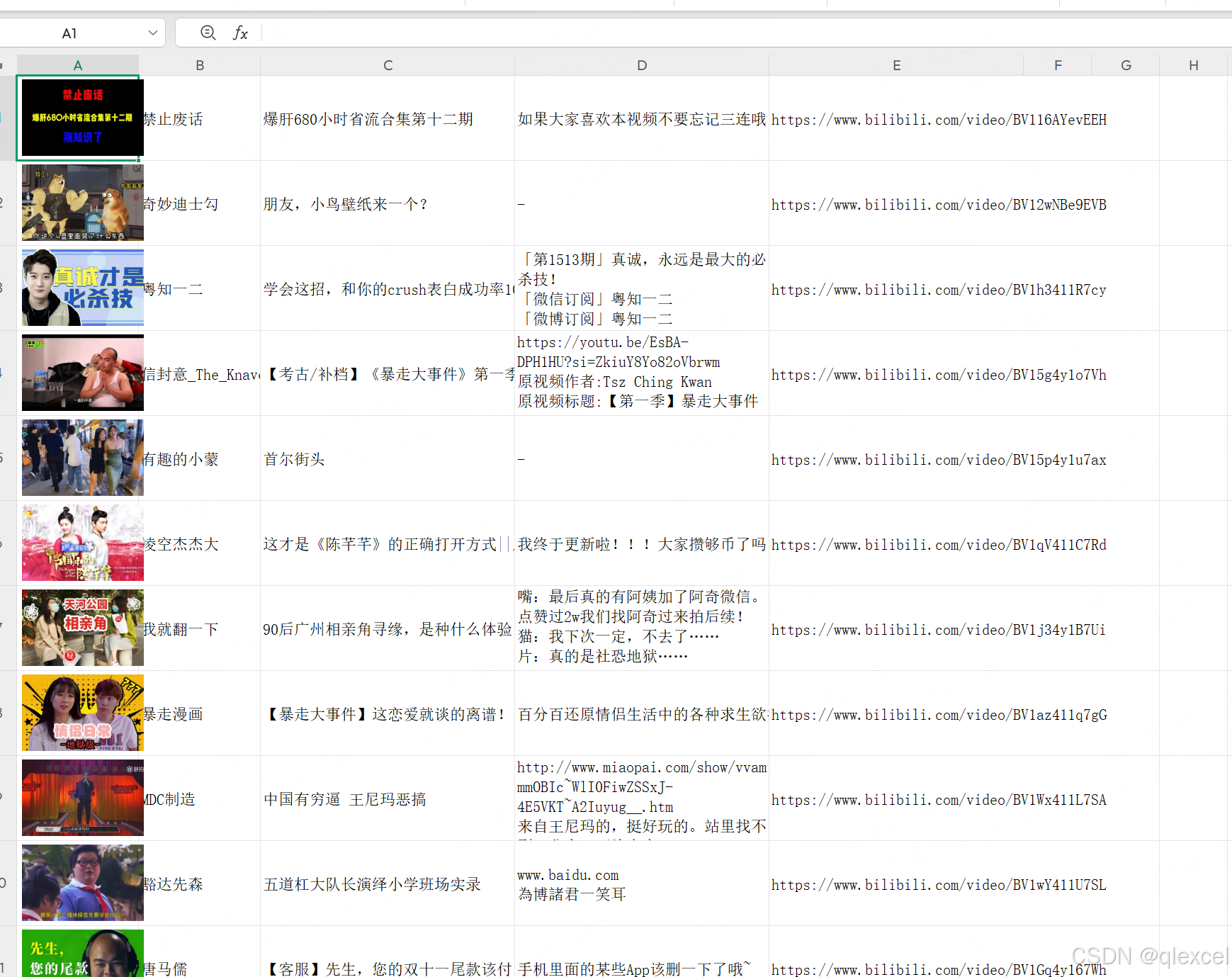Open bilibili link ending BV1az411q7gG

click(x=939, y=715)
